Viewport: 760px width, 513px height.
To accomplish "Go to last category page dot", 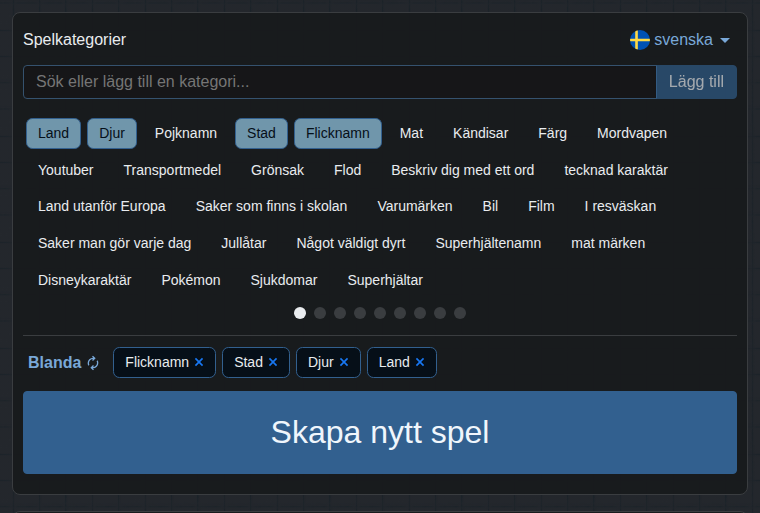I will pos(460,313).
